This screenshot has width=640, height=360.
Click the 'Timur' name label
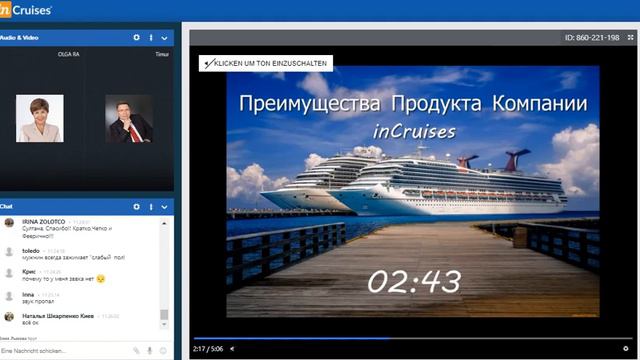click(x=162, y=54)
